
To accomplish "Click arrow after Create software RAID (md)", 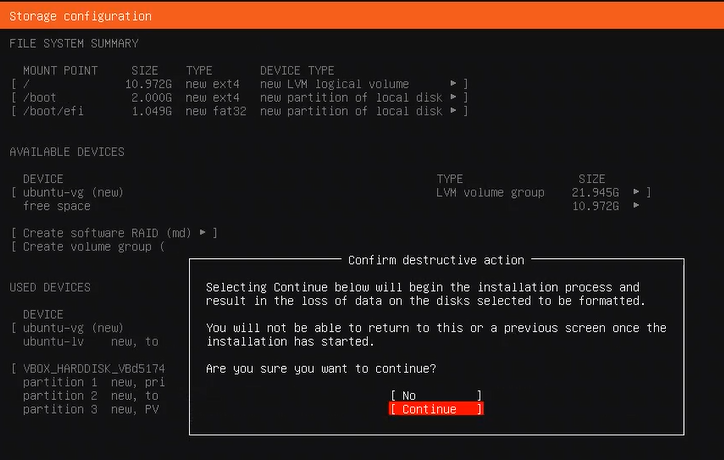I will (x=203, y=233).
